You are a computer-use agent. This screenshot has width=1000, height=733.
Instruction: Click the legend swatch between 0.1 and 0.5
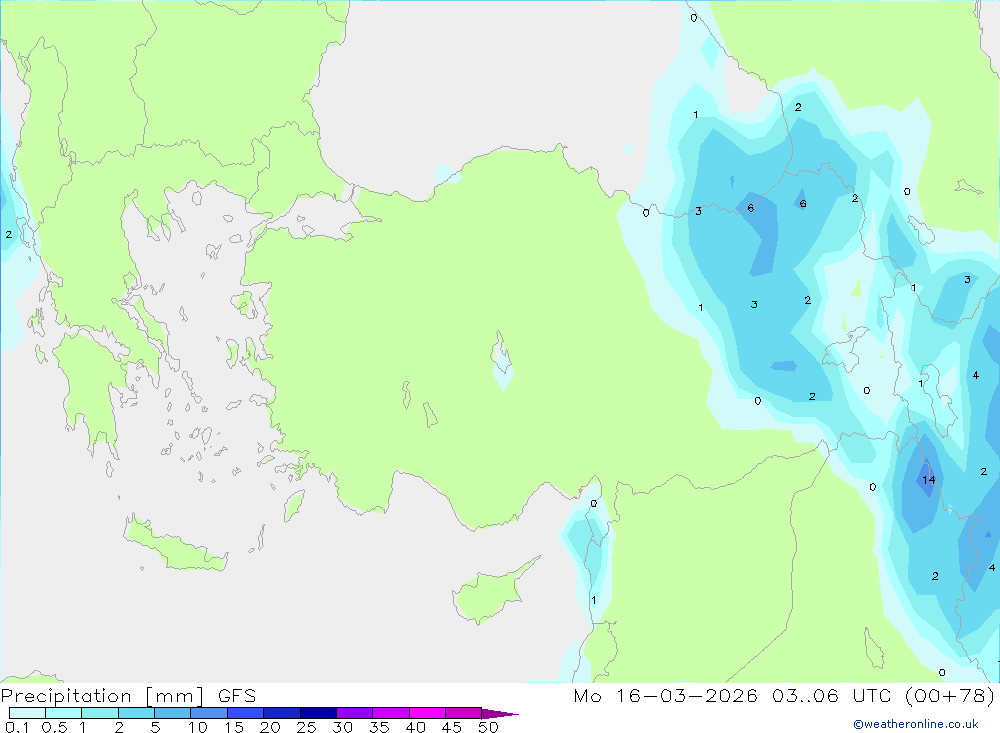tap(27, 713)
